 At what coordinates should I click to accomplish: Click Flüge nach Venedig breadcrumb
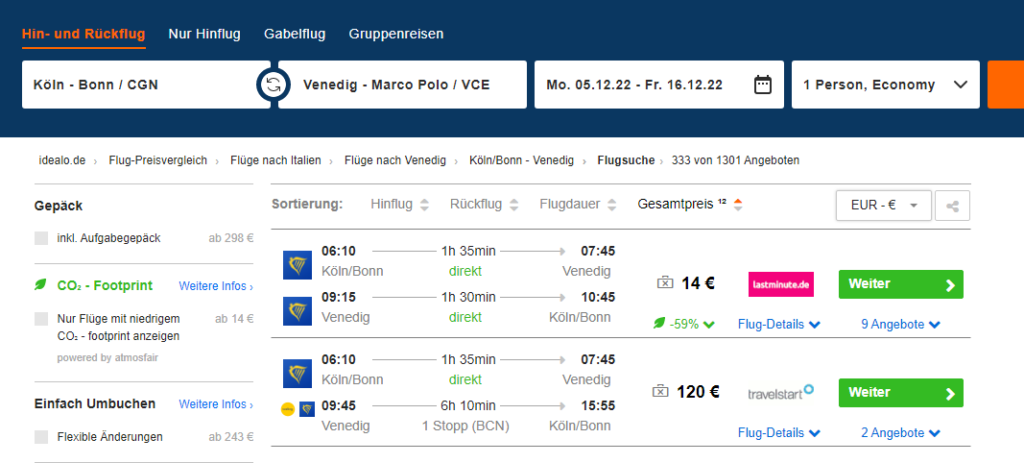pyautogui.click(x=393, y=160)
